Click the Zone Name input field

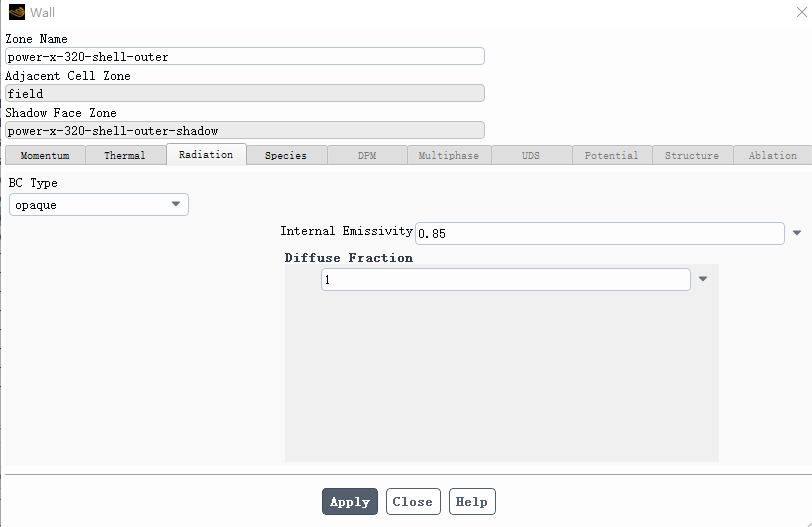click(245, 57)
